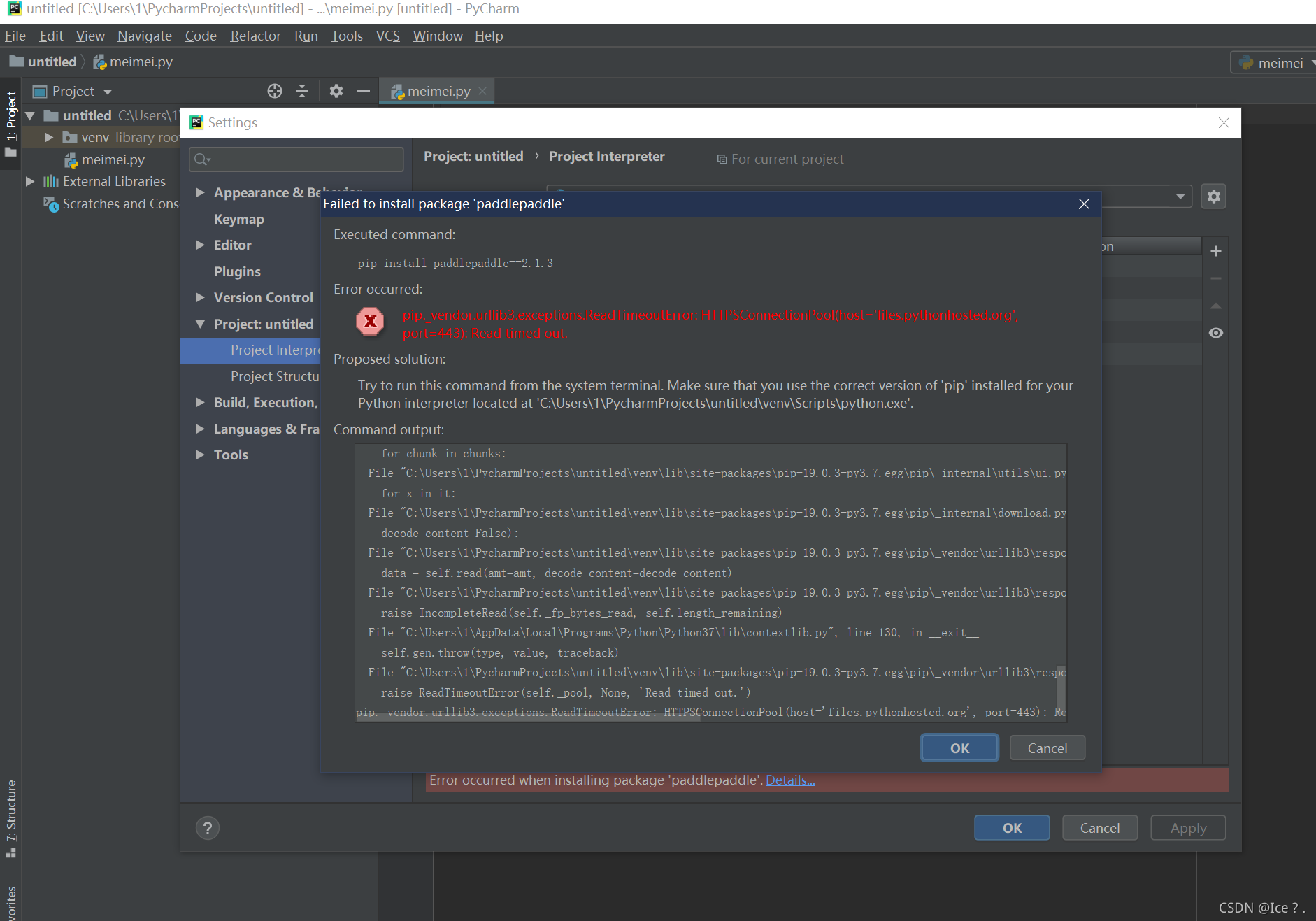Open the meimei run configuration dropdown
This screenshot has height=921, width=1316.
1274,63
